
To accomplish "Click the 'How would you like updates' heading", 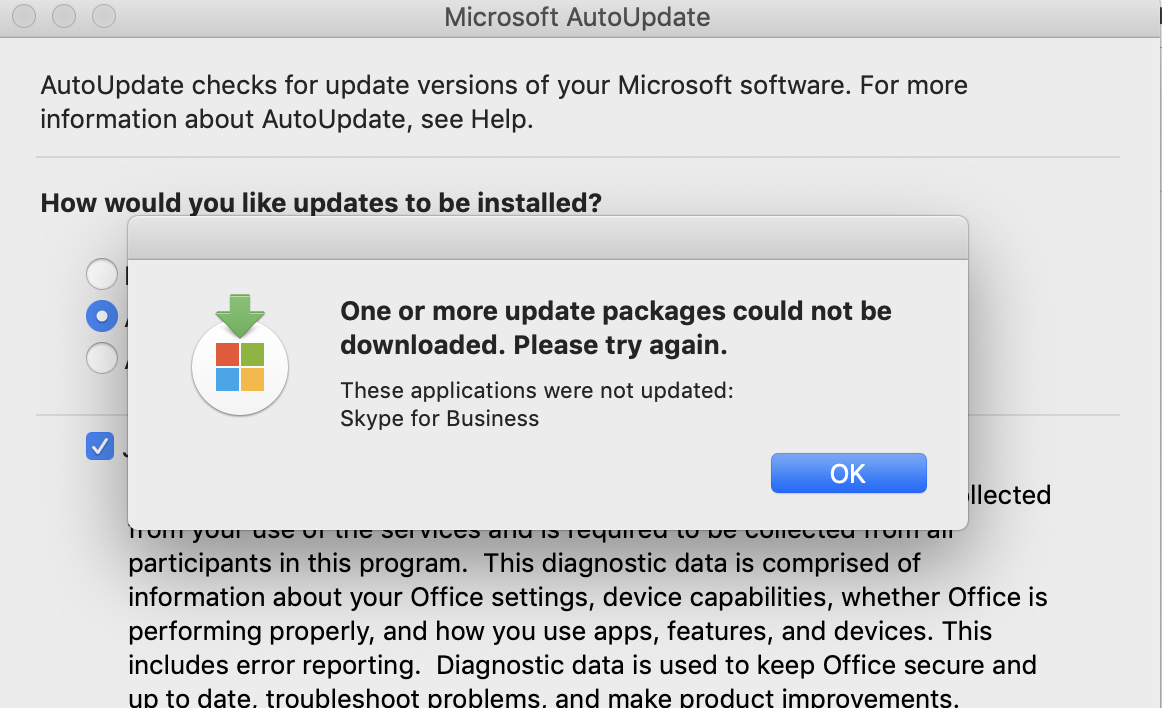I will point(321,202).
